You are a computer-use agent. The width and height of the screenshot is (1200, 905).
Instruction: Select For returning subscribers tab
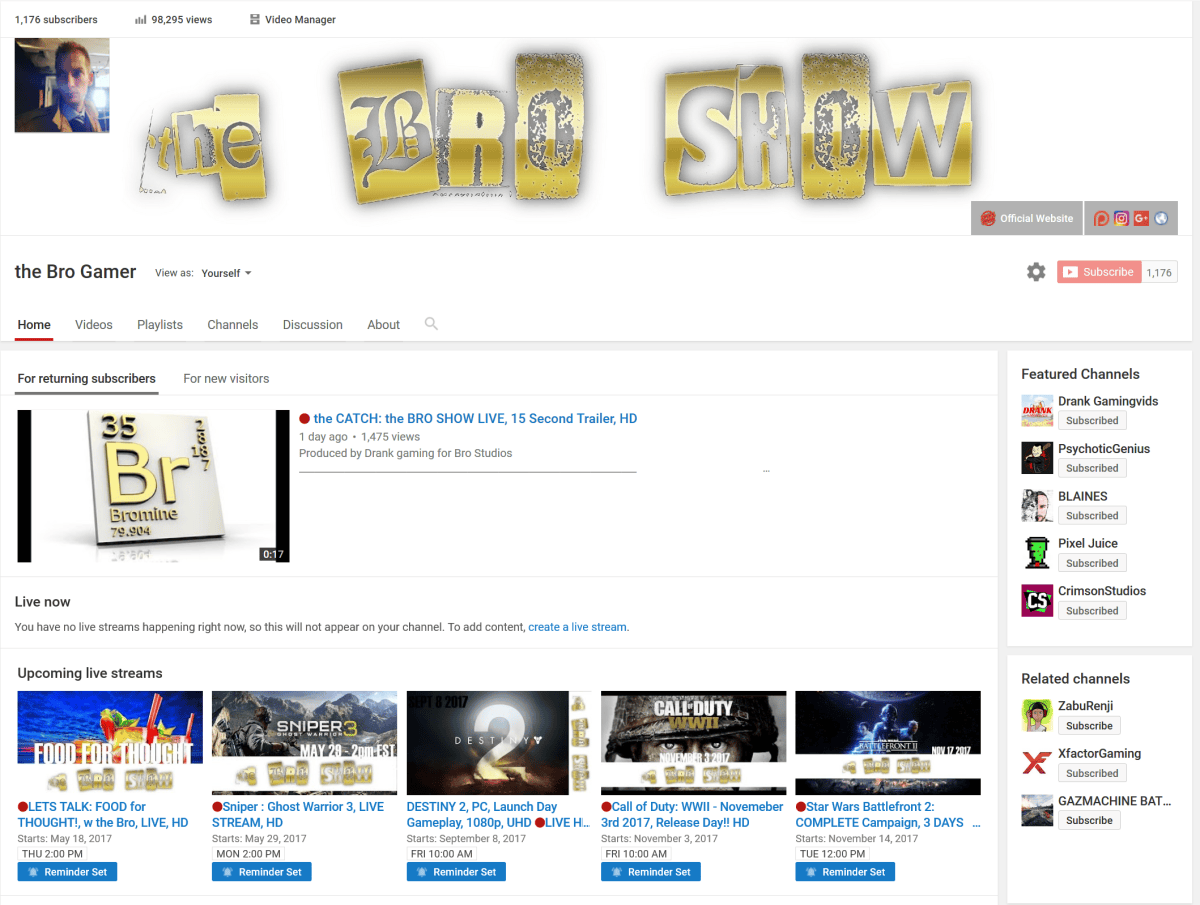tap(87, 379)
